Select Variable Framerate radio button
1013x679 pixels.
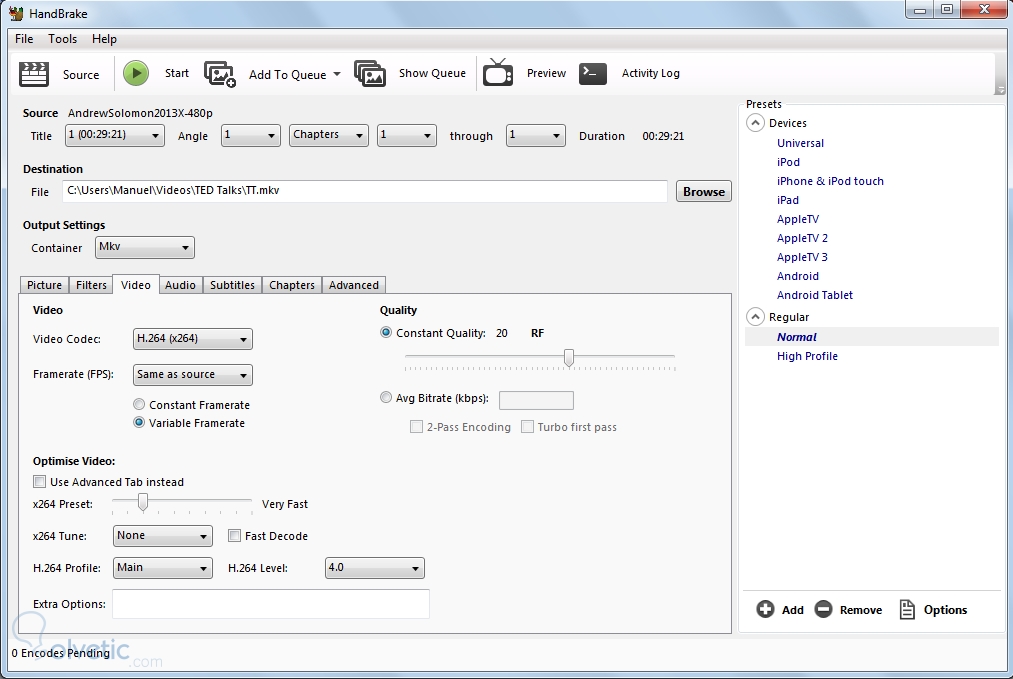click(x=139, y=423)
